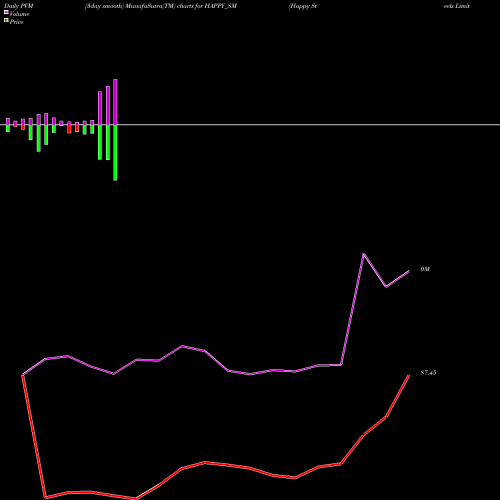The height and width of the screenshot is (500, 500).
Task: Click the 'Daily PVM' title text
Action: pyautogui.click(x=19, y=6)
